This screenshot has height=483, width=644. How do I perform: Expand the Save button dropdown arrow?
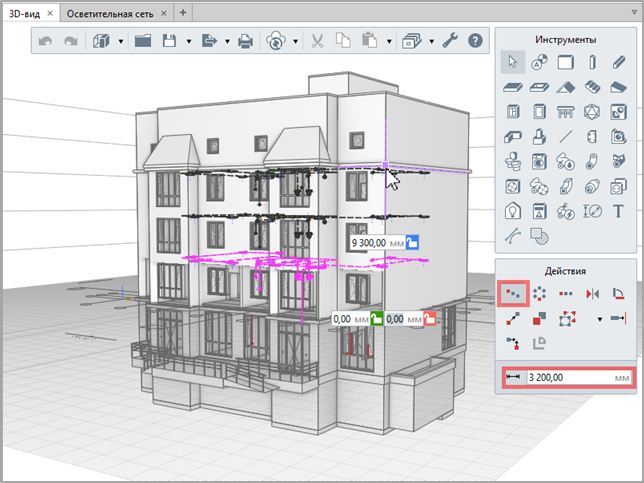[x=188, y=42]
